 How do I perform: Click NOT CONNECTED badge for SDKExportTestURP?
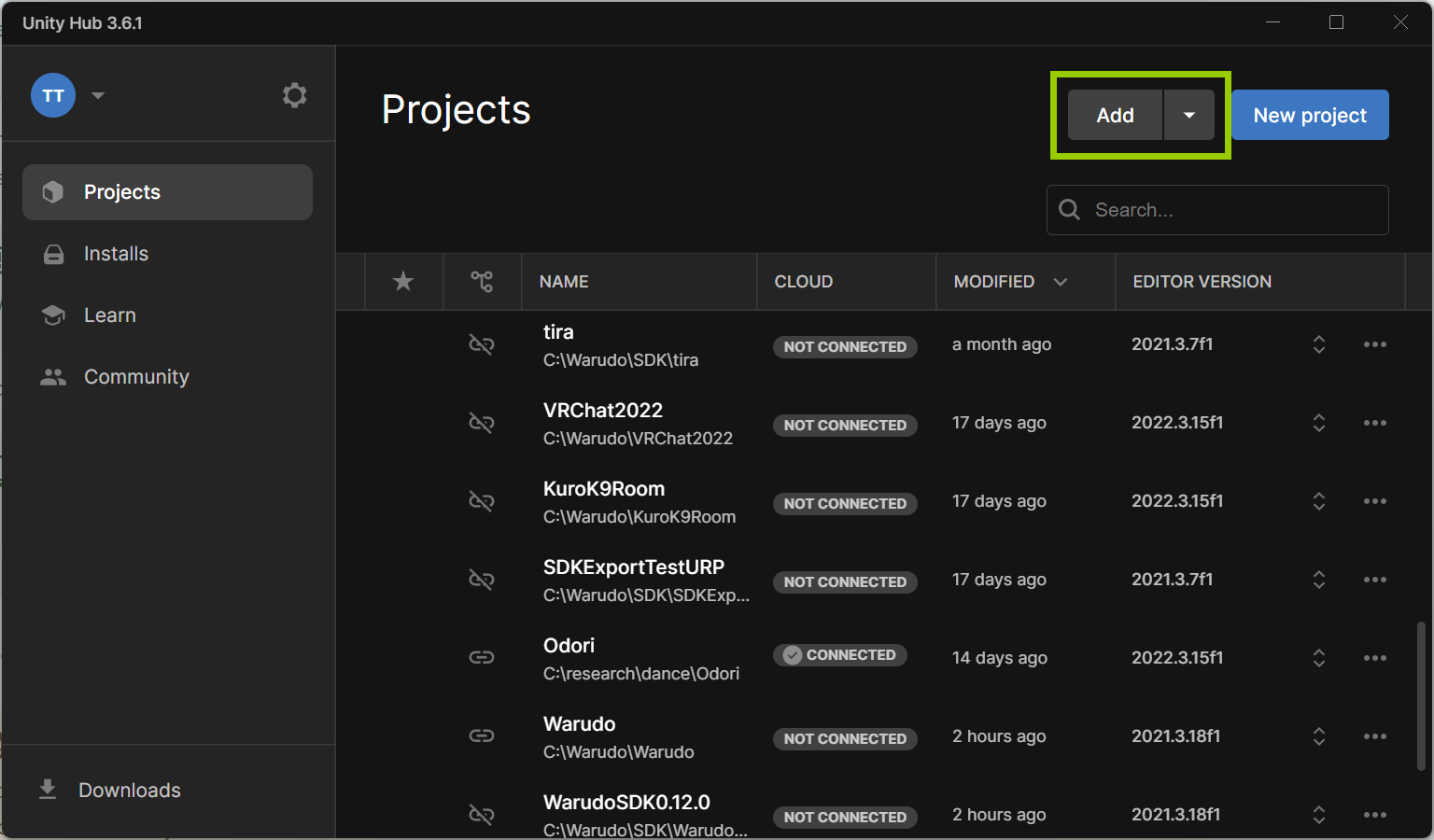[845, 581]
